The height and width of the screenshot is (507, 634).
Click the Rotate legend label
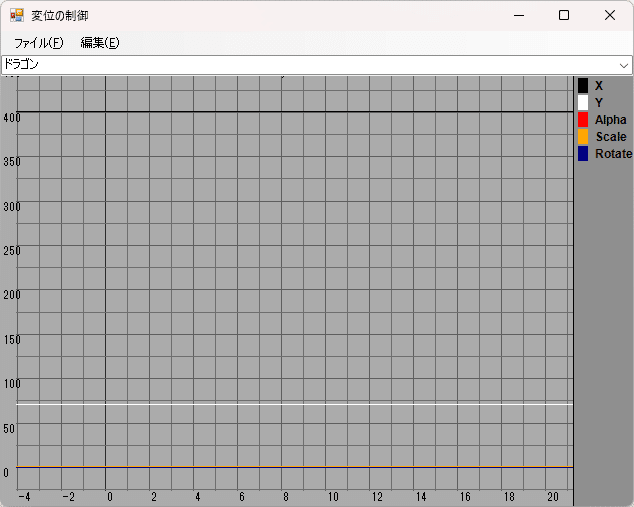pos(613,154)
